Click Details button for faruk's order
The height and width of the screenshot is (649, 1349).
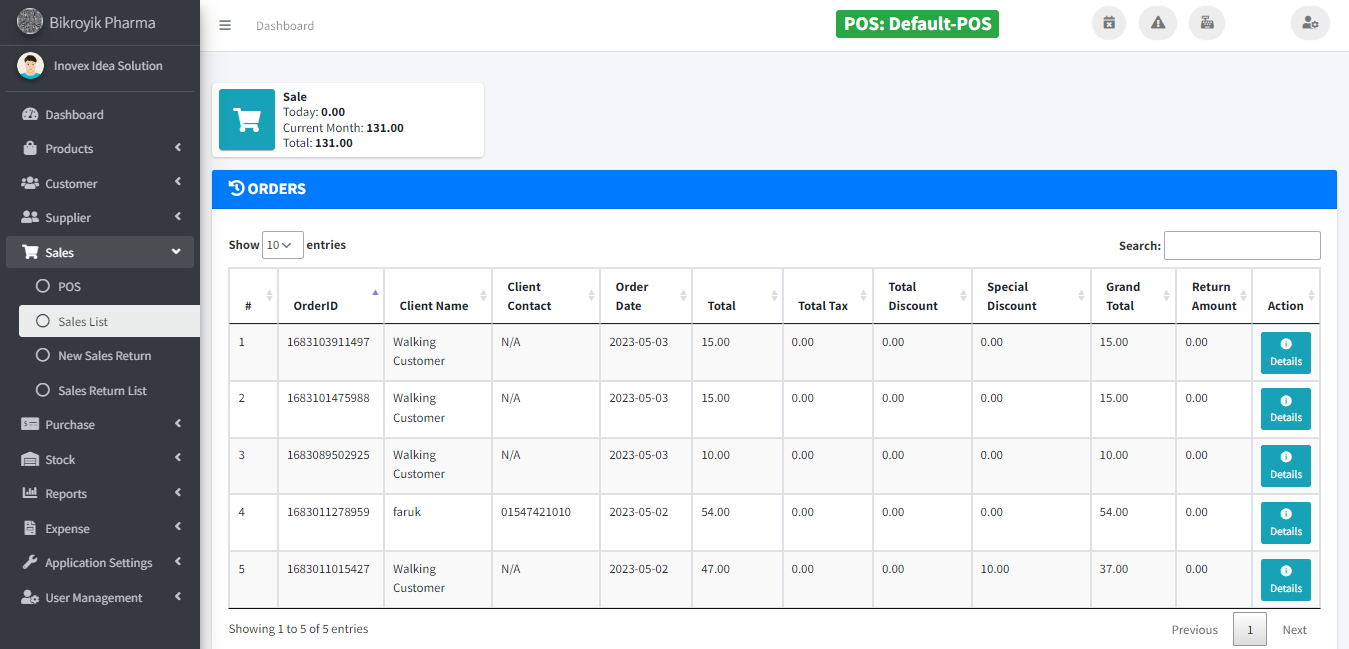coord(1285,523)
